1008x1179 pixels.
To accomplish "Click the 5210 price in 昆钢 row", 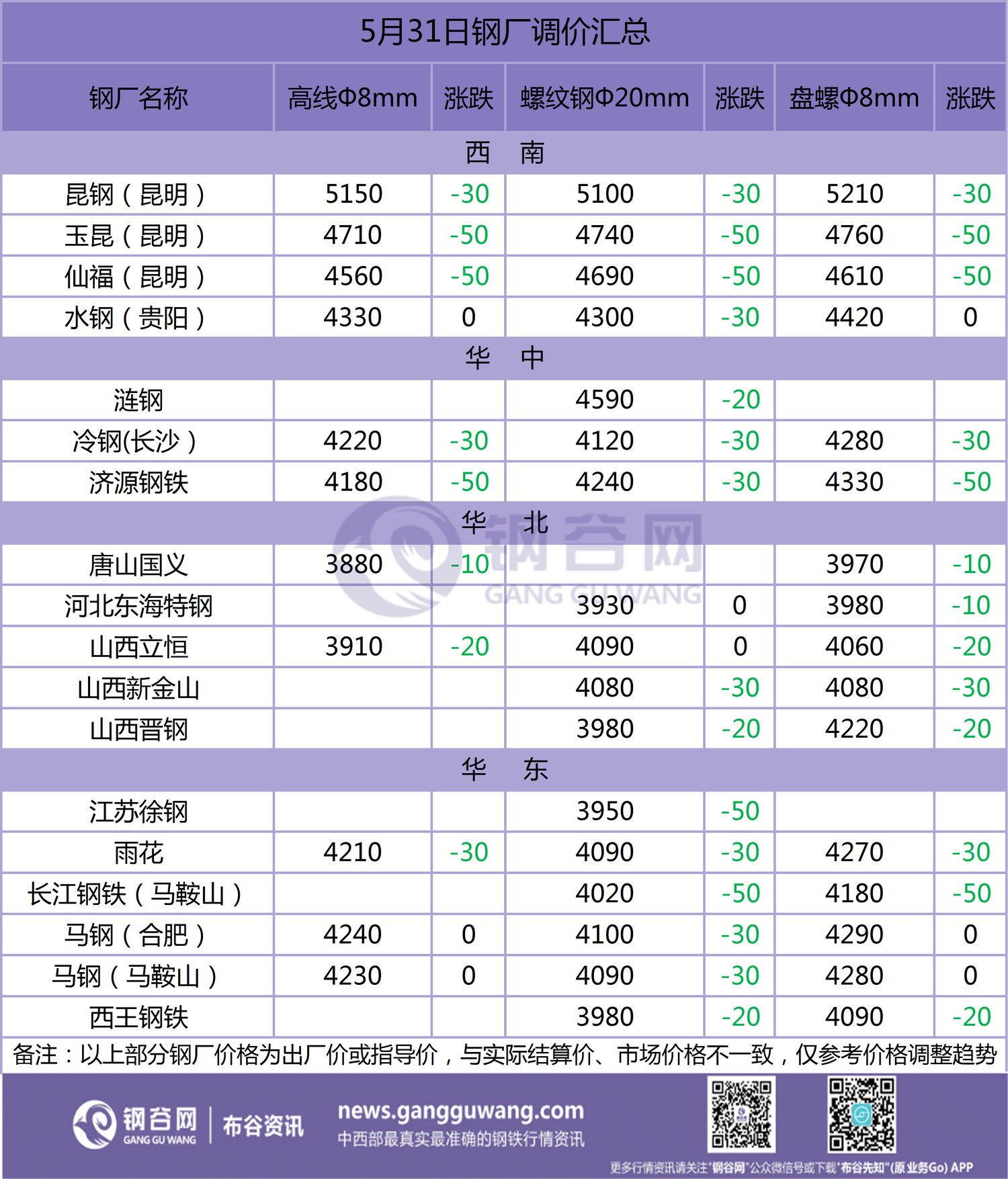I will pyautogui.click(x=854, y=194).
